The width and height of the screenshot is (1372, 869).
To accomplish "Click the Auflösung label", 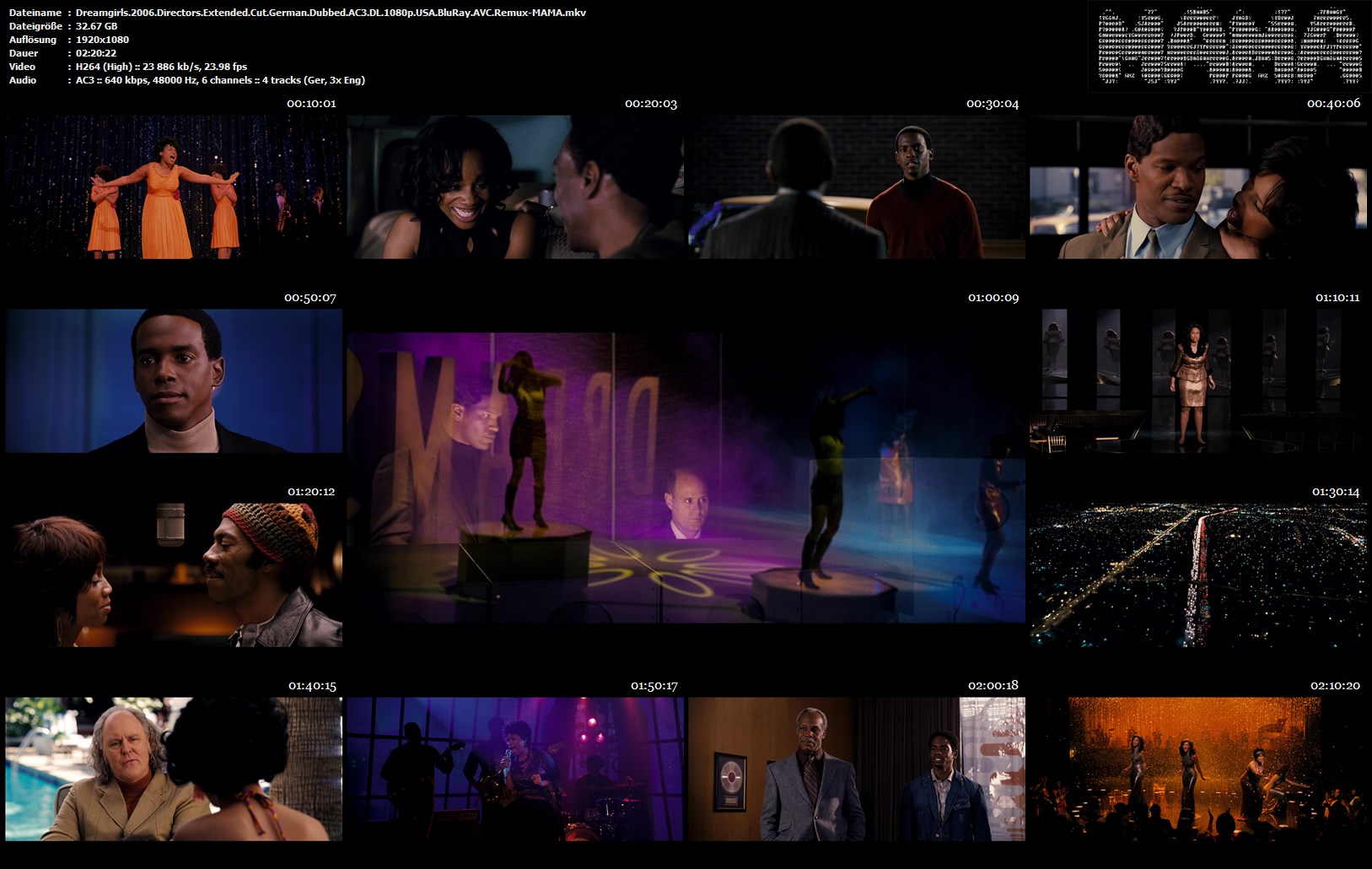I will [x=33, y=40].
